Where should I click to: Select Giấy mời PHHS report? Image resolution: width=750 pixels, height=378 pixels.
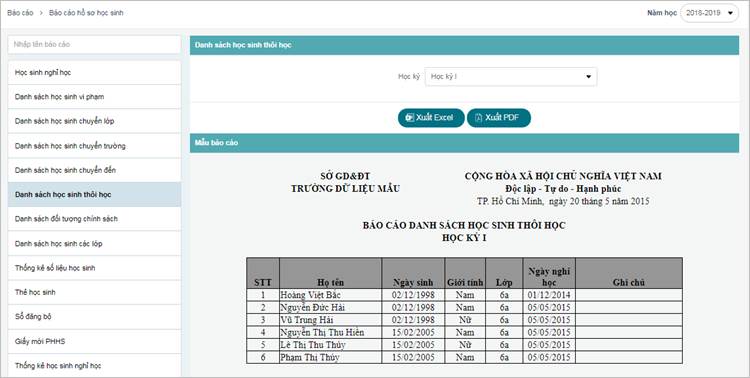coord(94,341)
